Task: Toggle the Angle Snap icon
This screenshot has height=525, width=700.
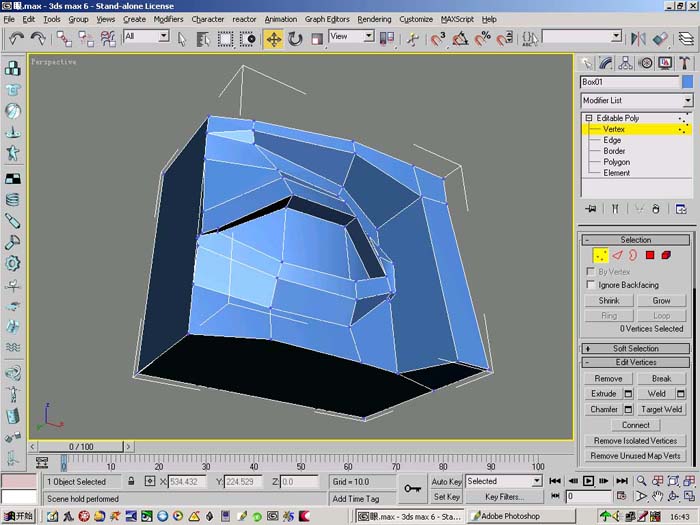Action: coord(460,39)
